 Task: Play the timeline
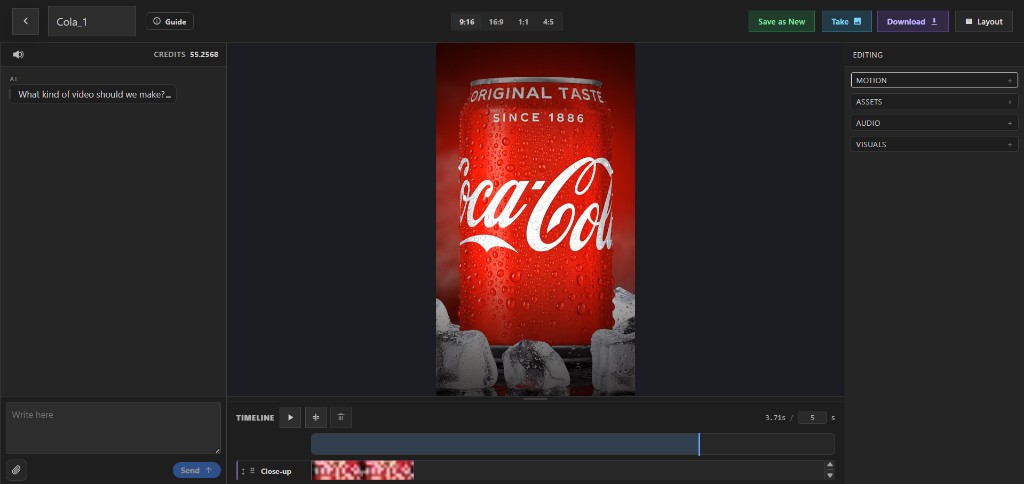tap(290, 417)
